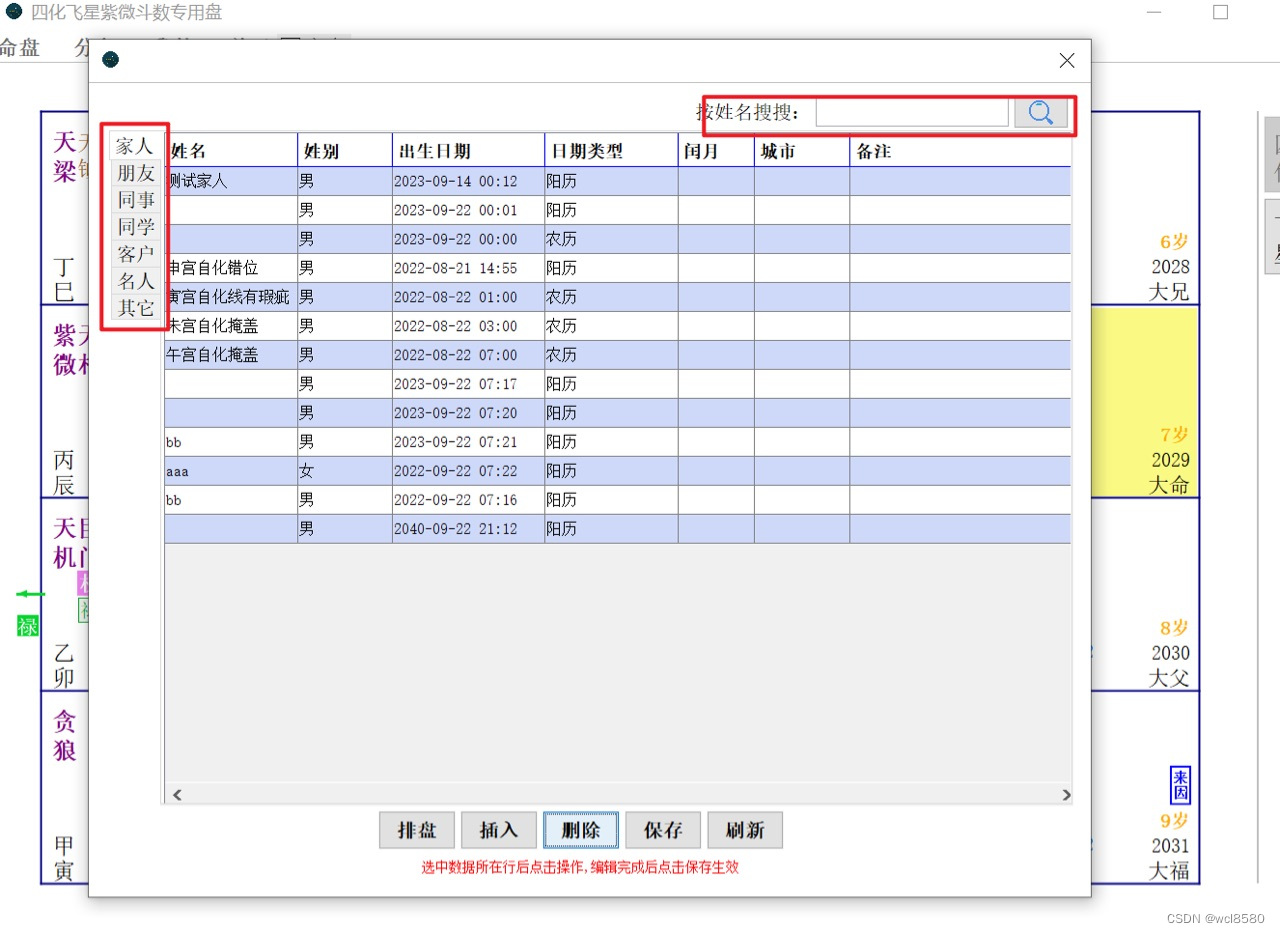Image resolution: width=1280 pixels, height=933 pixels.
Task: Click the green 禄 marker
Action: click(x=28, y=626)
